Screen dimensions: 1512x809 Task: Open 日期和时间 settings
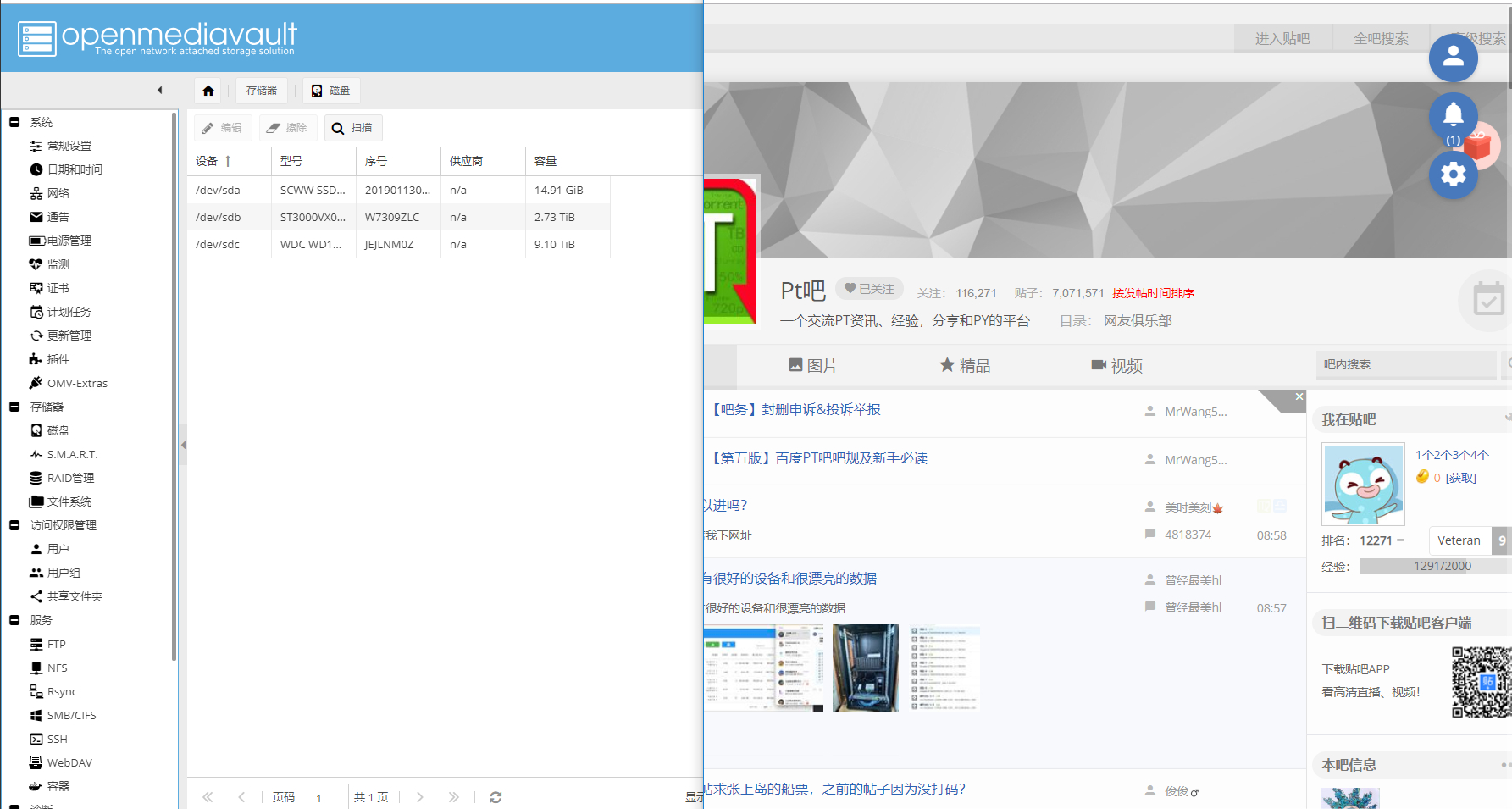[x=75, y=169]
